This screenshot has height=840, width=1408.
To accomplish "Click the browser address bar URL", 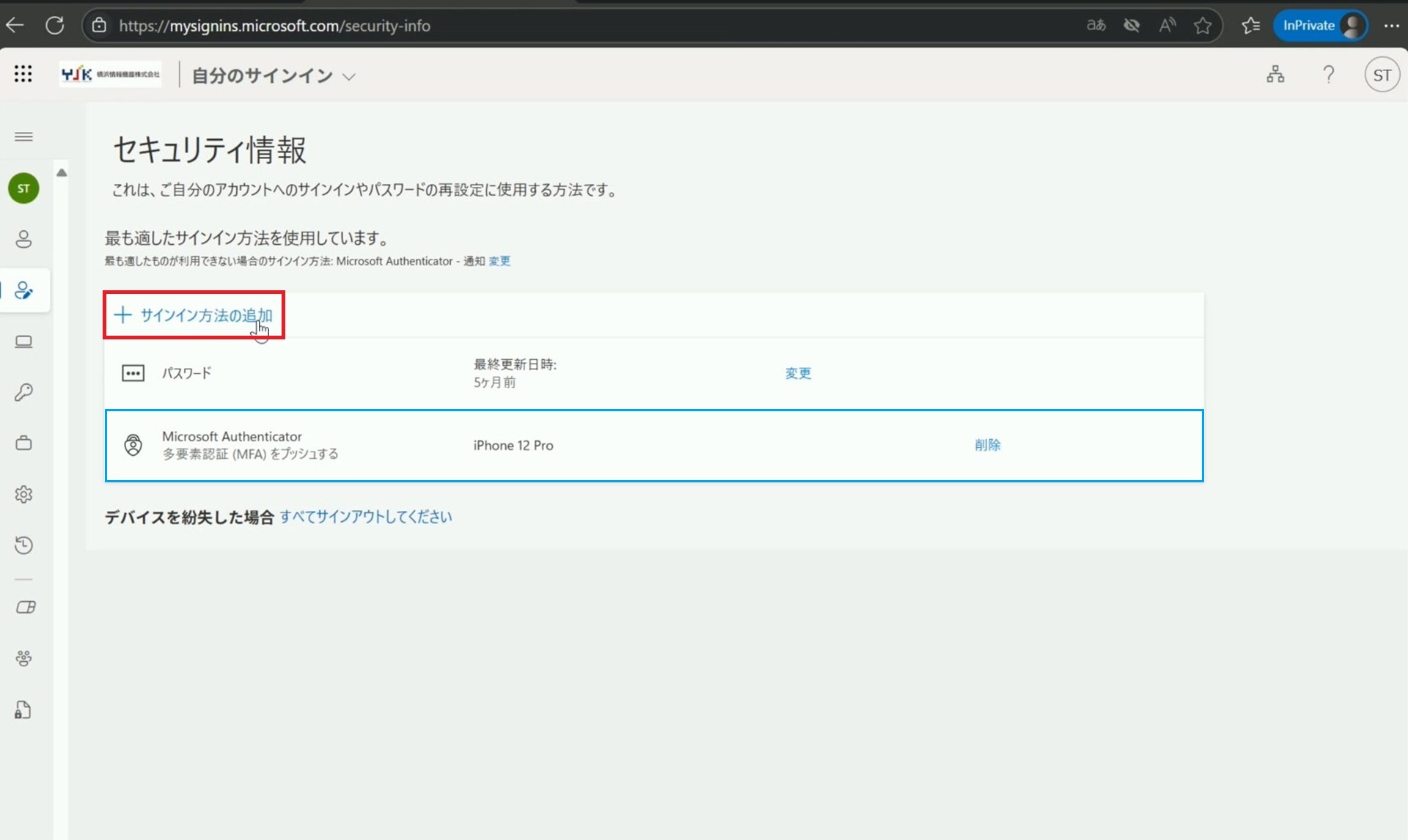I will [x=274, y=26].
